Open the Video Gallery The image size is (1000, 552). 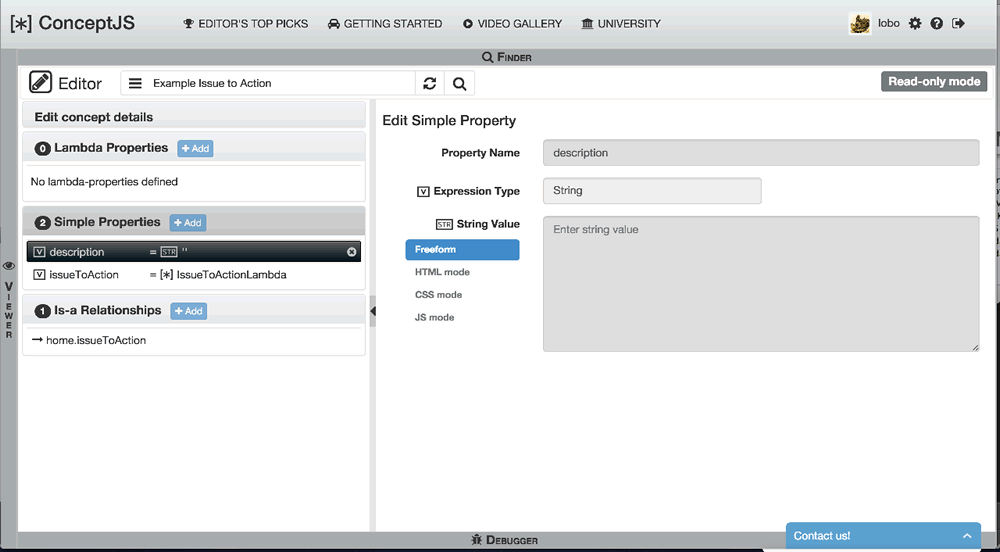pos(513,24)
